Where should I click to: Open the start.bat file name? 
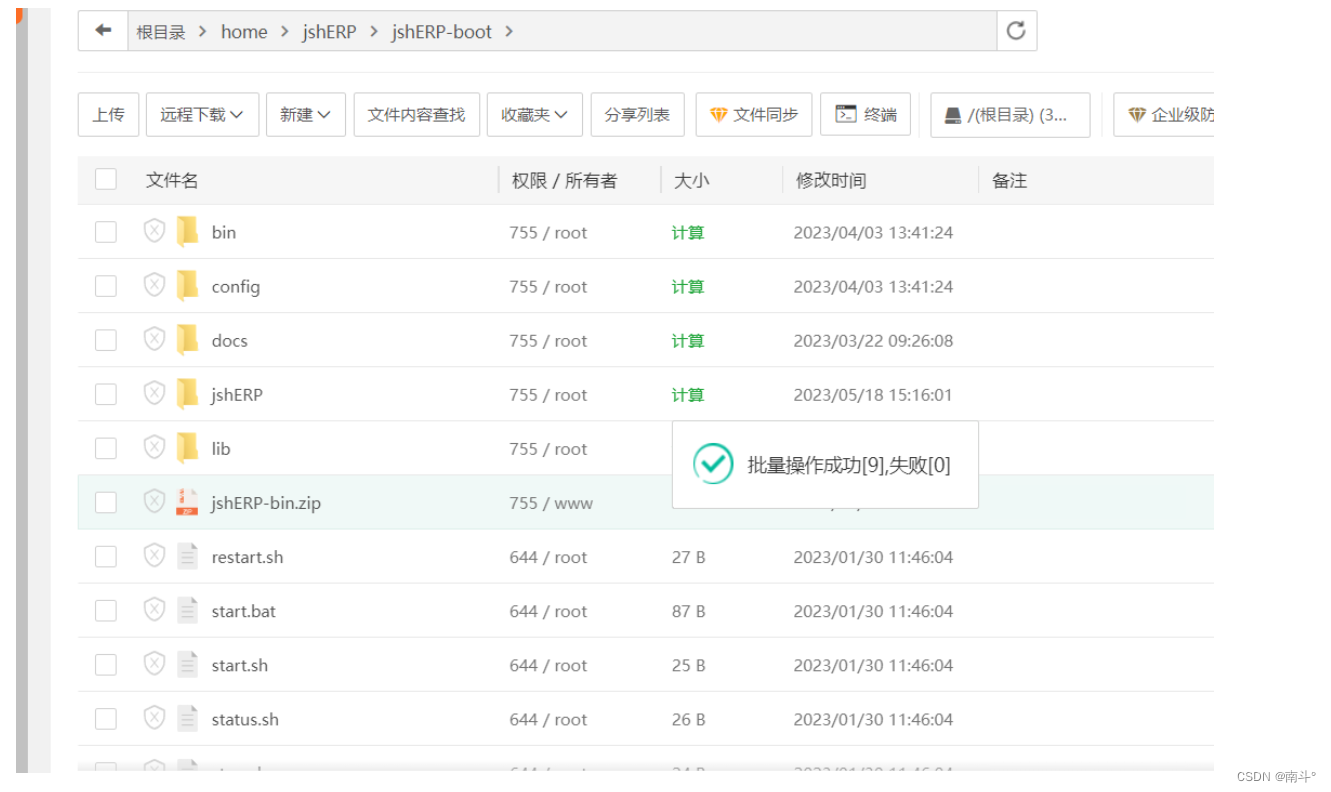click(243, 611)
